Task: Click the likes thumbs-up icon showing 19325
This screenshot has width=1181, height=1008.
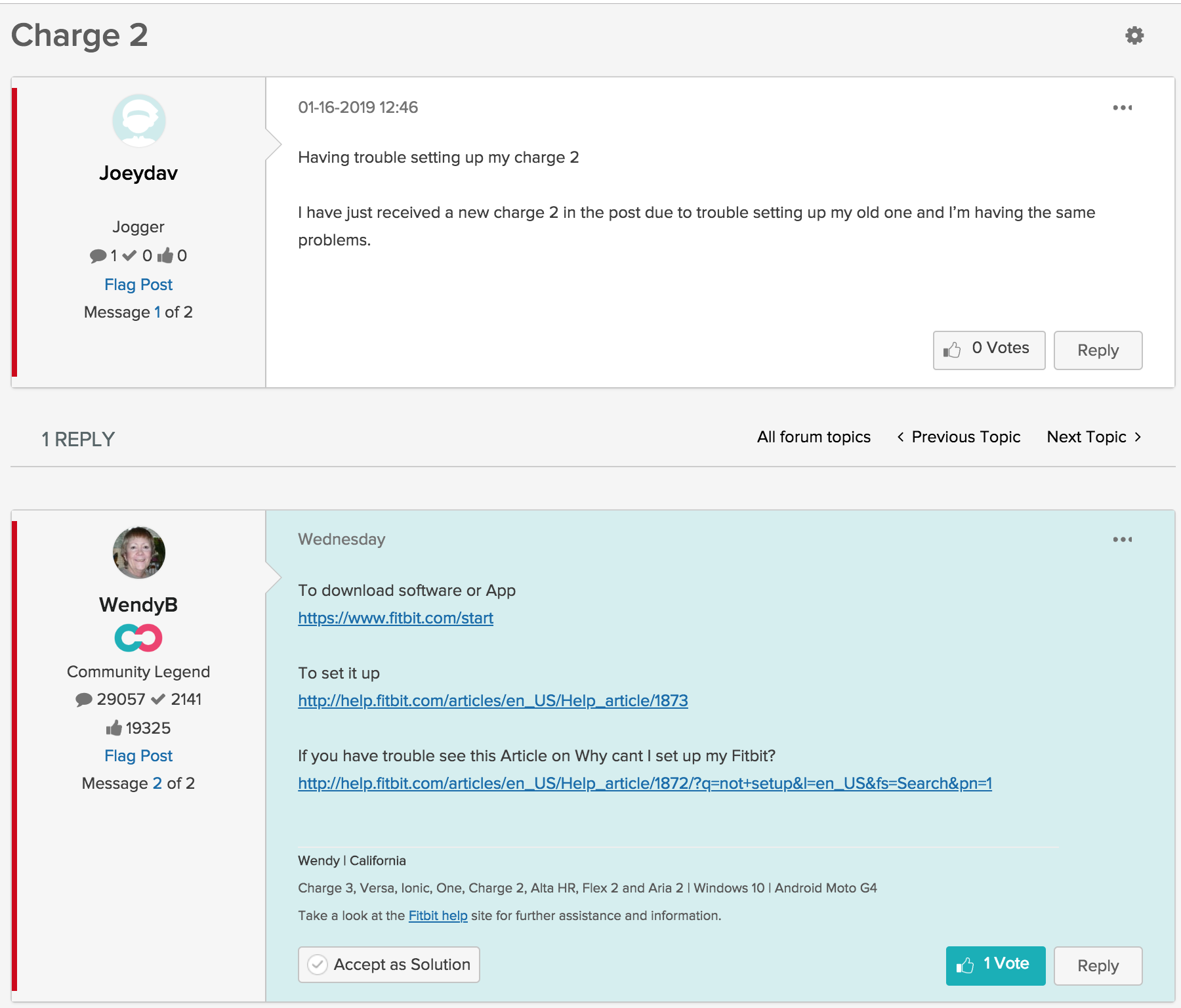Action: click(x=113, y=727)
